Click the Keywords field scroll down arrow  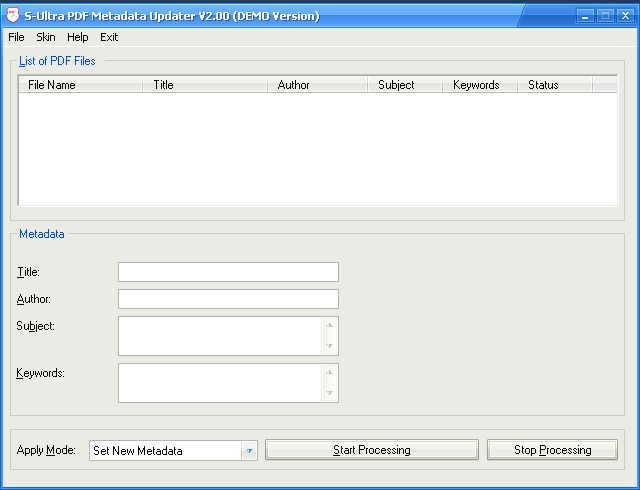[x=329, y=393]
